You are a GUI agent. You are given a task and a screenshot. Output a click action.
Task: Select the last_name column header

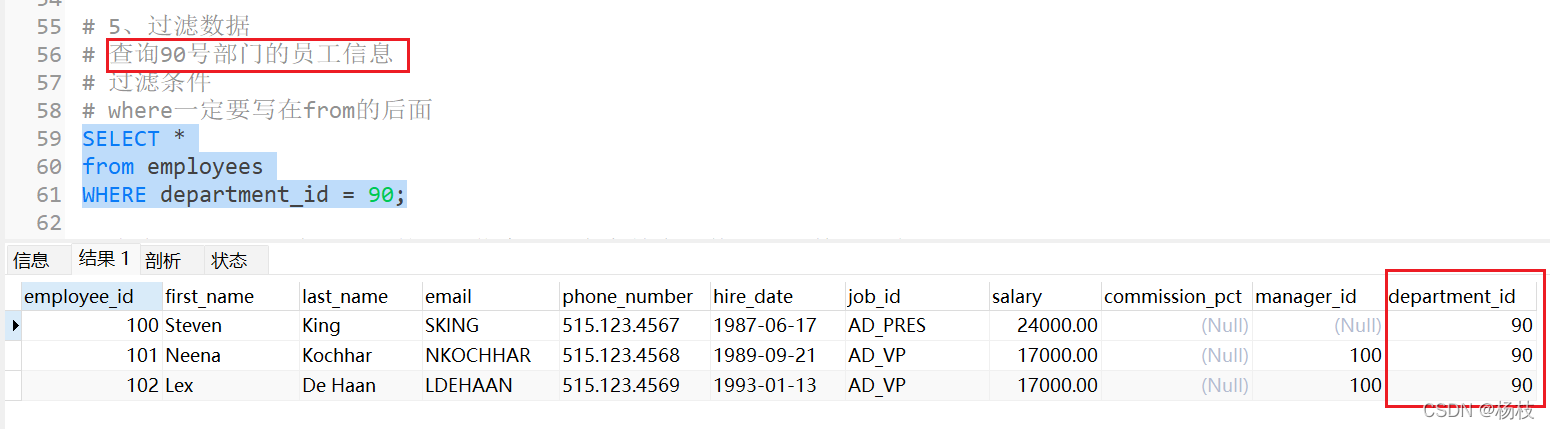click(344, 297)
